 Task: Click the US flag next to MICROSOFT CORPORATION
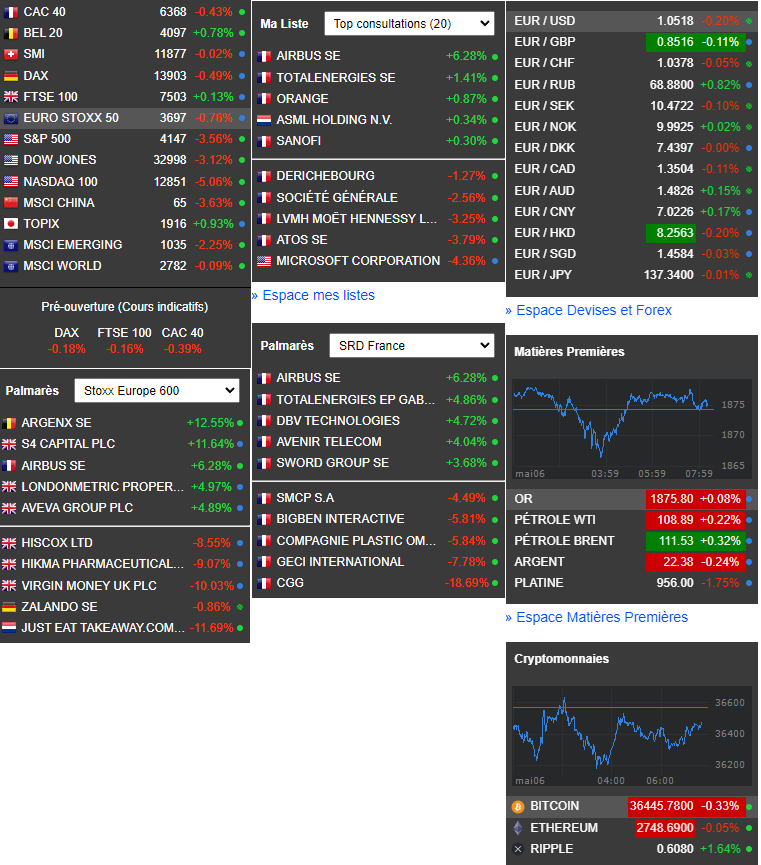(264, 261)
